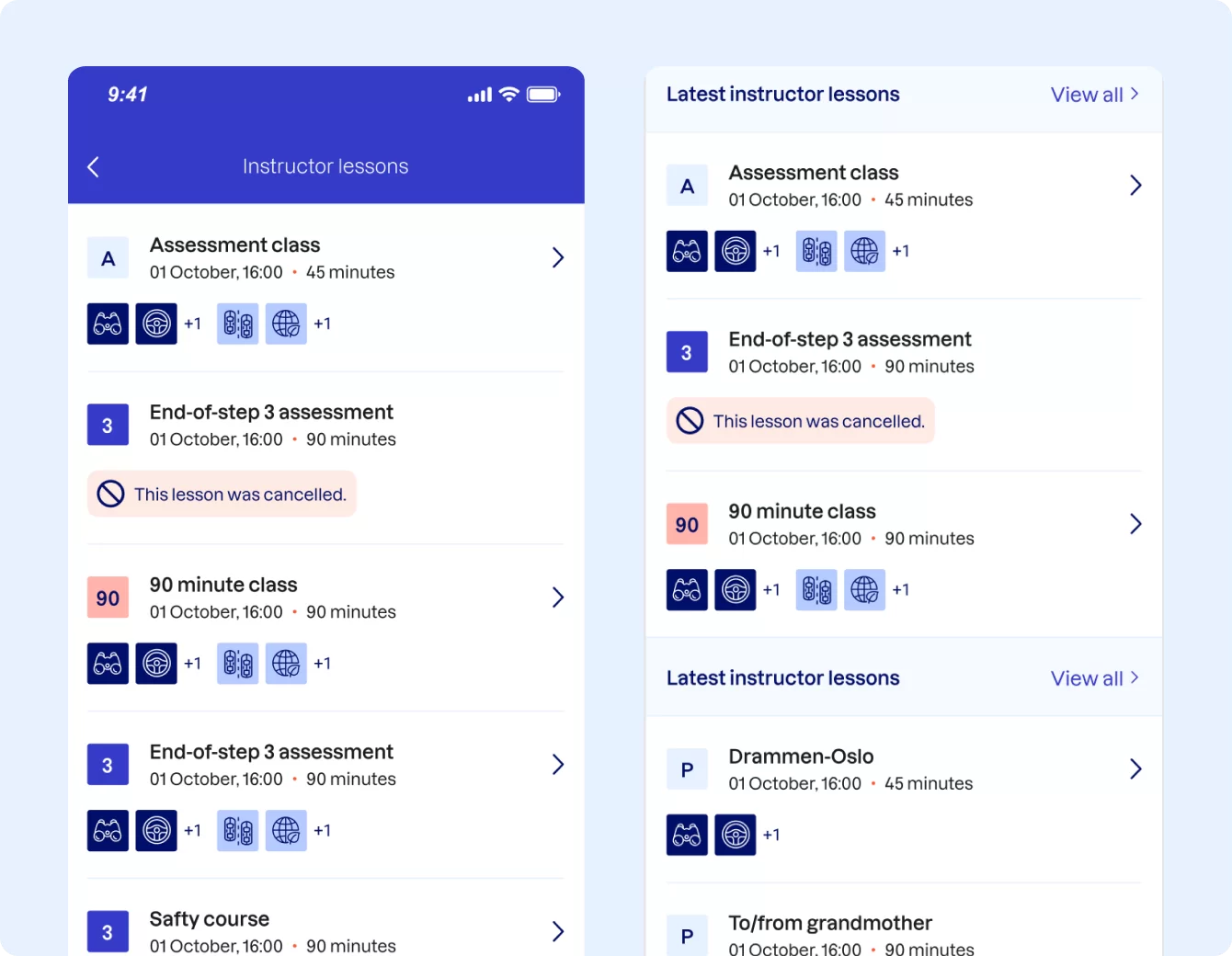Click View all above the Drammen-Oslo lesson
This screenshot has height=956, width=1232.
point(1095,678)
